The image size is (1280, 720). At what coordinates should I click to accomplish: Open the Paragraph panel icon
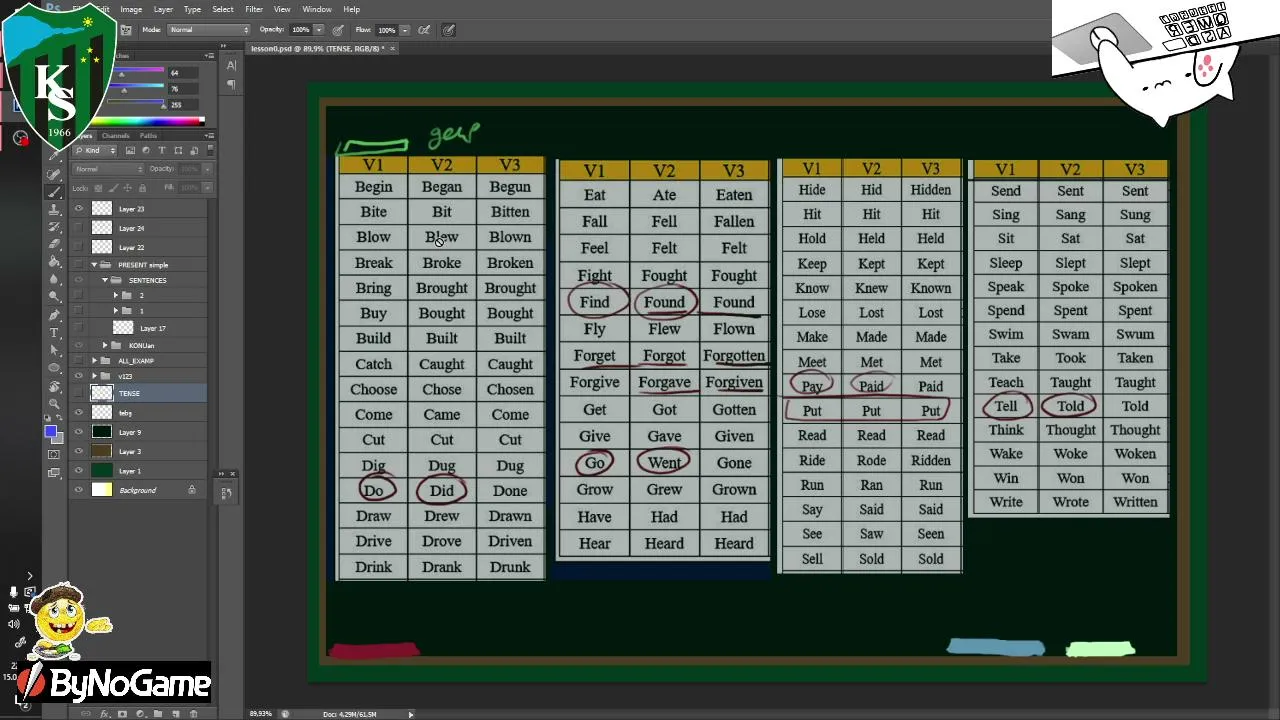coord(231,85)
